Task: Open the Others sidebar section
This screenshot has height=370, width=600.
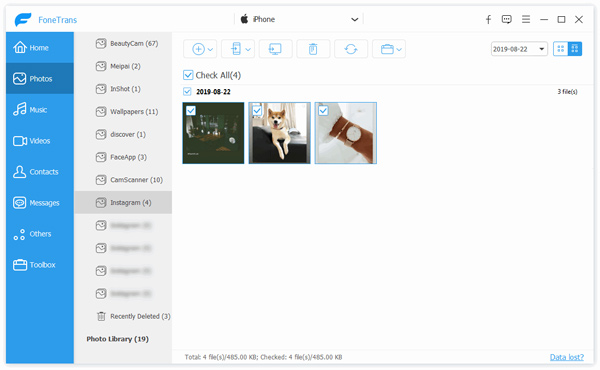Action: [40, 233]
